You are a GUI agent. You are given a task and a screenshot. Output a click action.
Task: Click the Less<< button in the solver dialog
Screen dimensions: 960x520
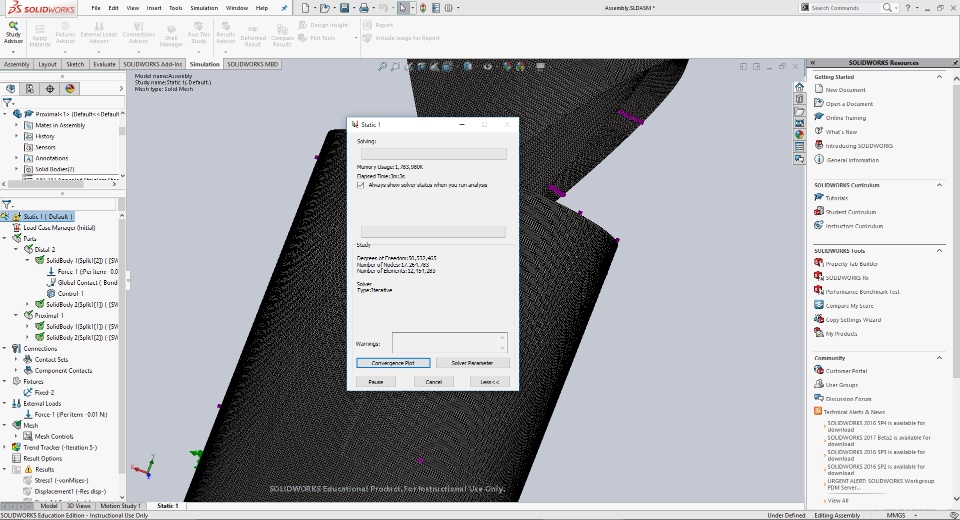tap(490, 382)
